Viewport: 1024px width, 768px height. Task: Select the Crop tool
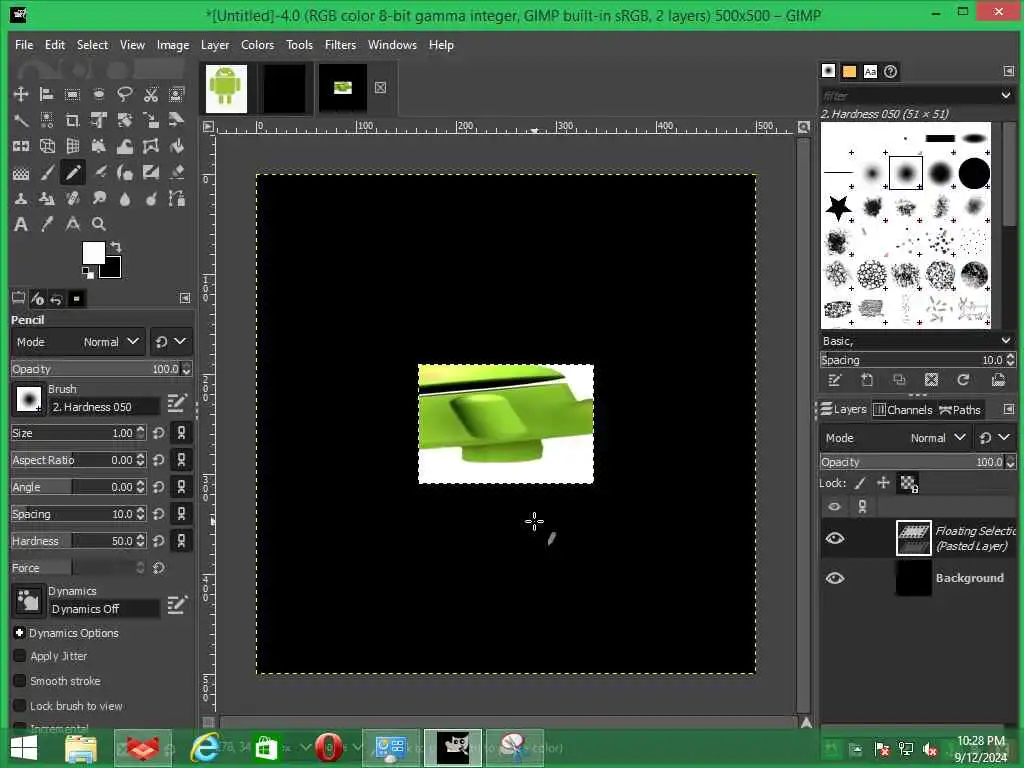coord(72,120)
